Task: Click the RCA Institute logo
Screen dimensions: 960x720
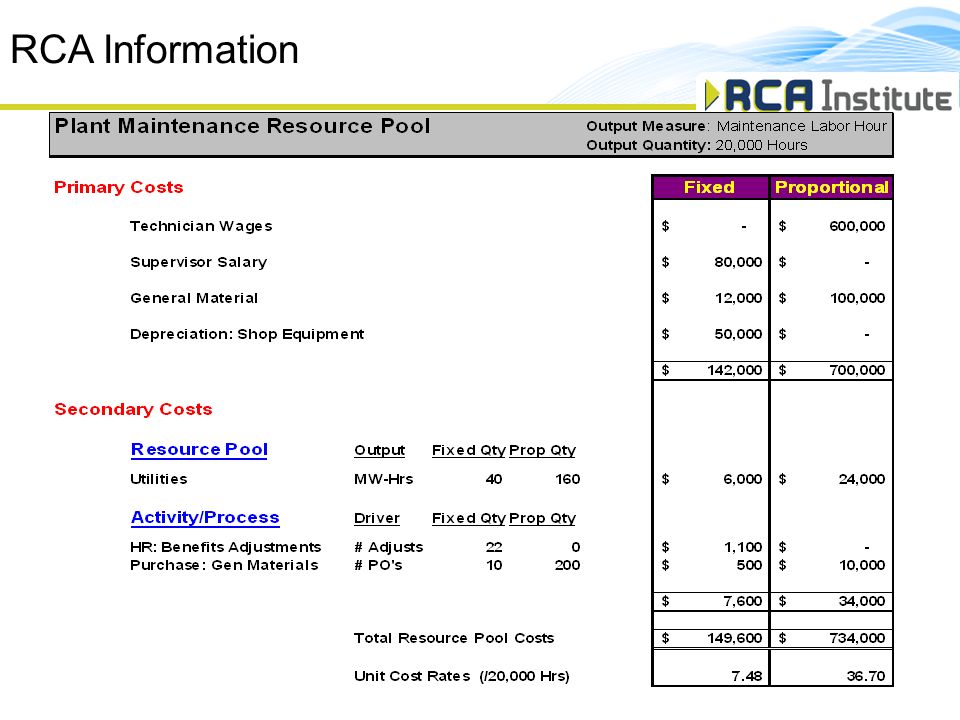Action: [x=828, y=95]
